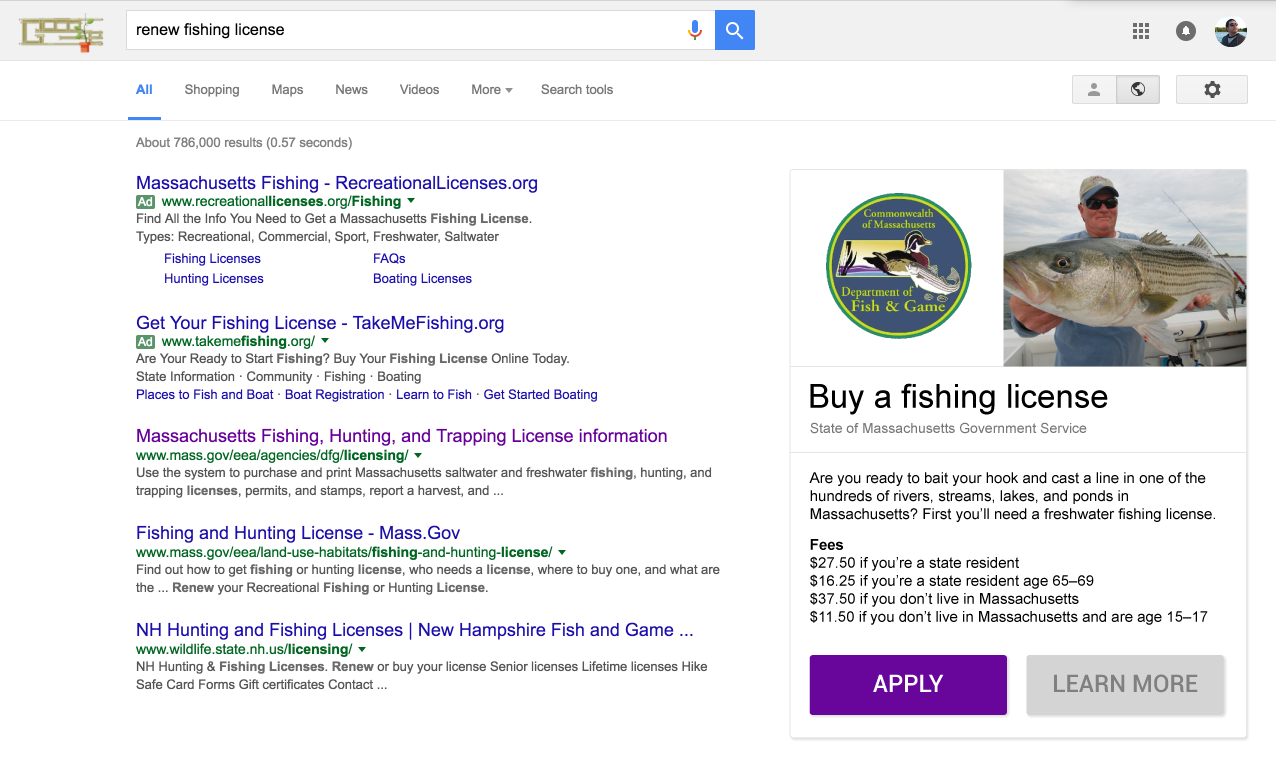1277x768 pixels.
Task: Open the Boat Registration link
Action: pos(335,395)
